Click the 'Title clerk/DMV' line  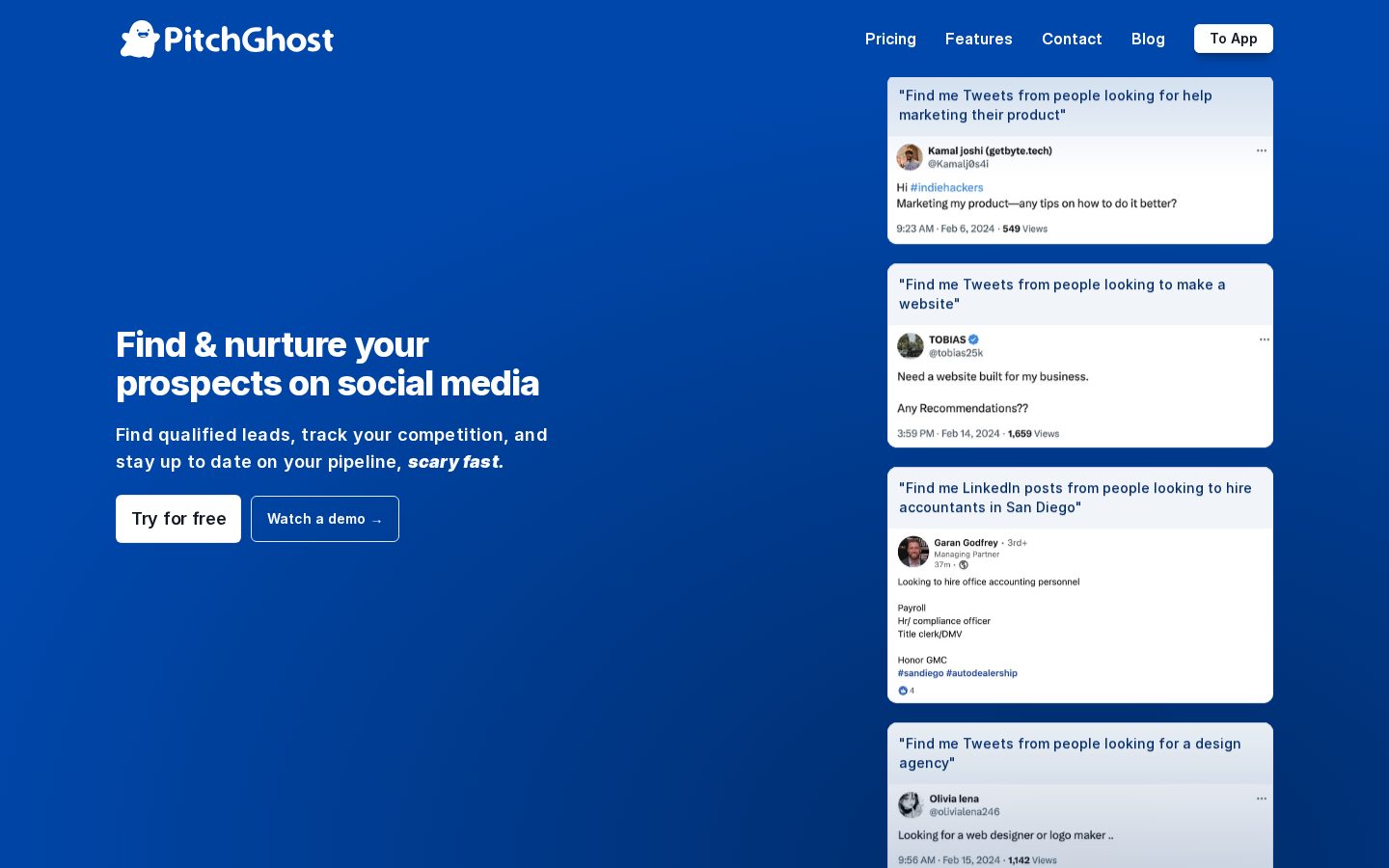coord(930,634)
